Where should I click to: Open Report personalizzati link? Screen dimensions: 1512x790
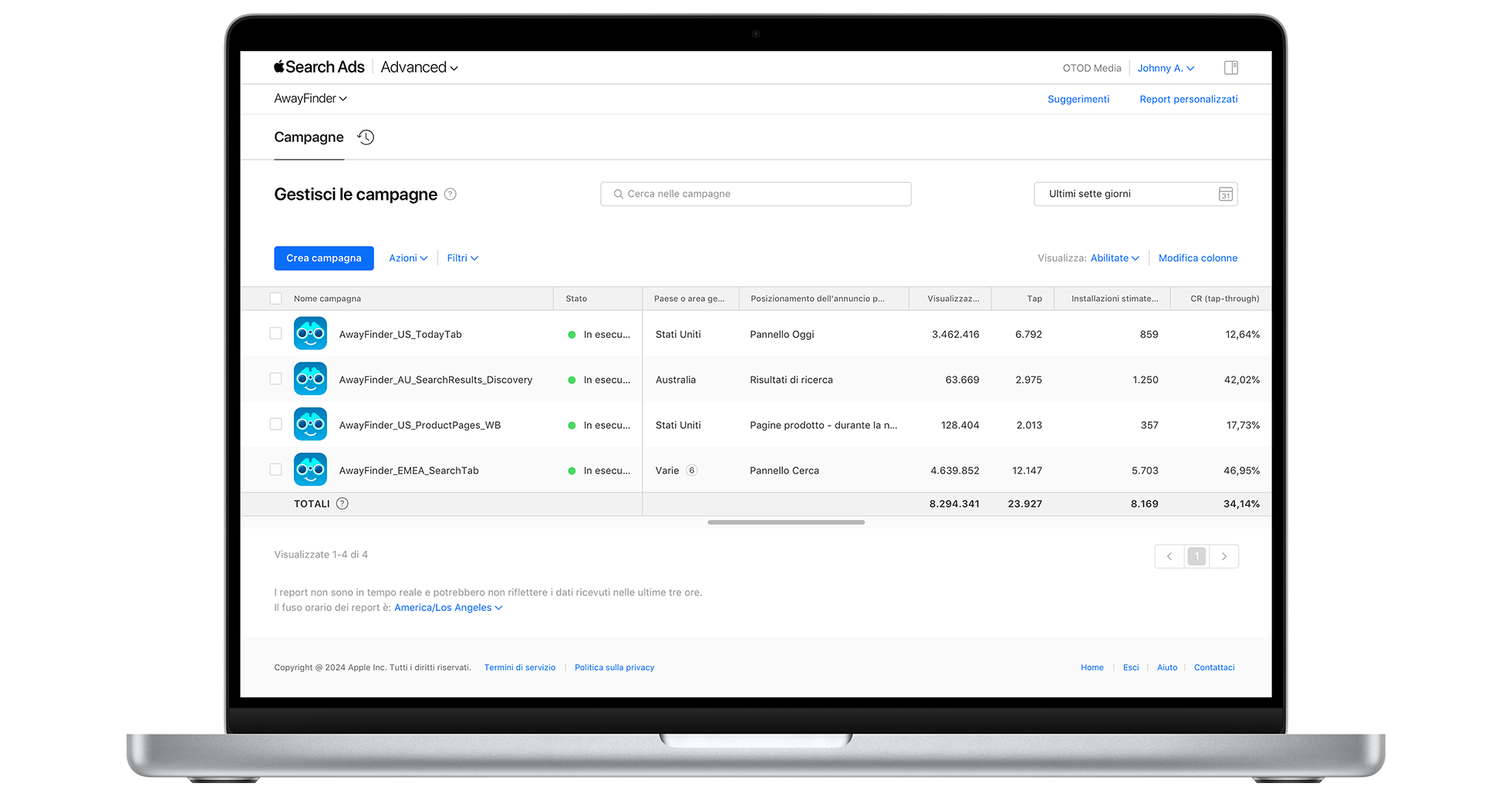tap(1189, 100)
